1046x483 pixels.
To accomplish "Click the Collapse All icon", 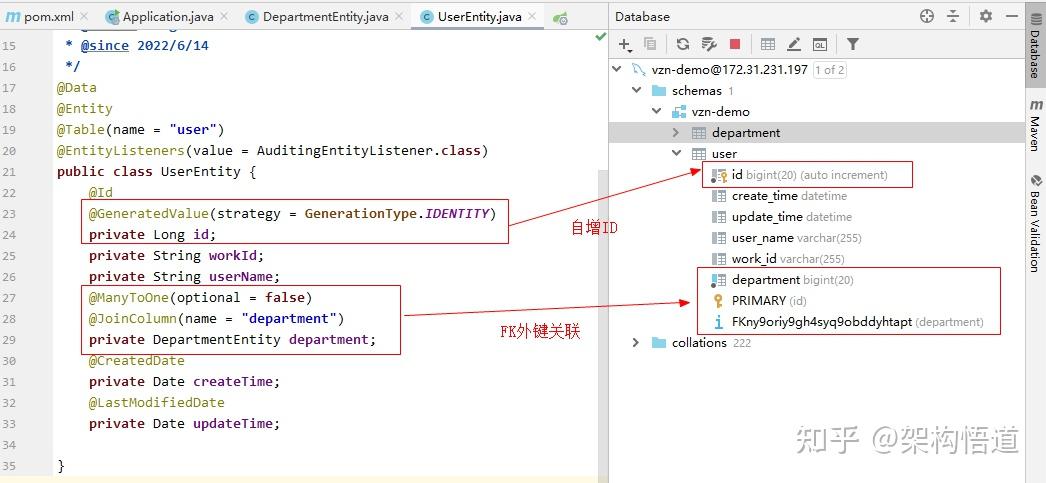I will (953, 17).
